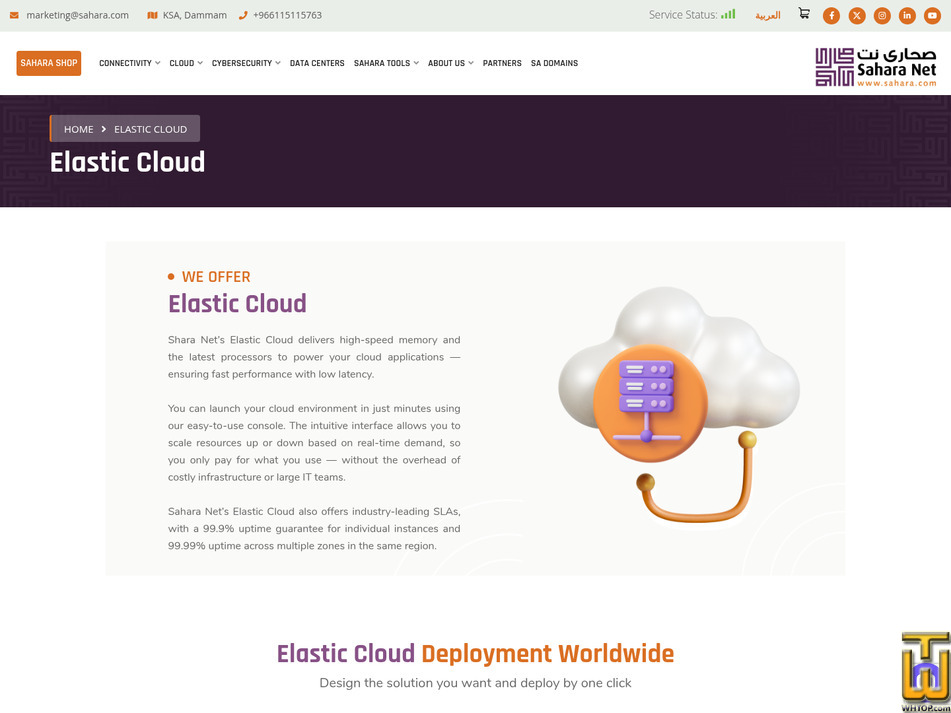The height and width of the screenshot is (713, 951).
Task: Open the Facebook social icon
Action: [x=831, y=16]
